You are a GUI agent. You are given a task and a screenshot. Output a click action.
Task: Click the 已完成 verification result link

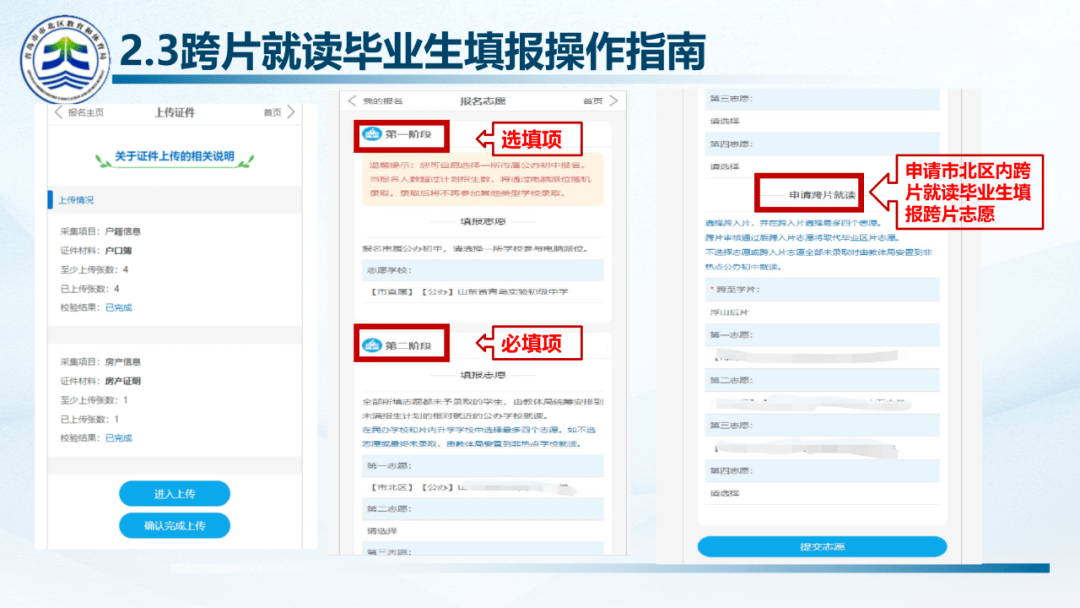tap(120, 308)
